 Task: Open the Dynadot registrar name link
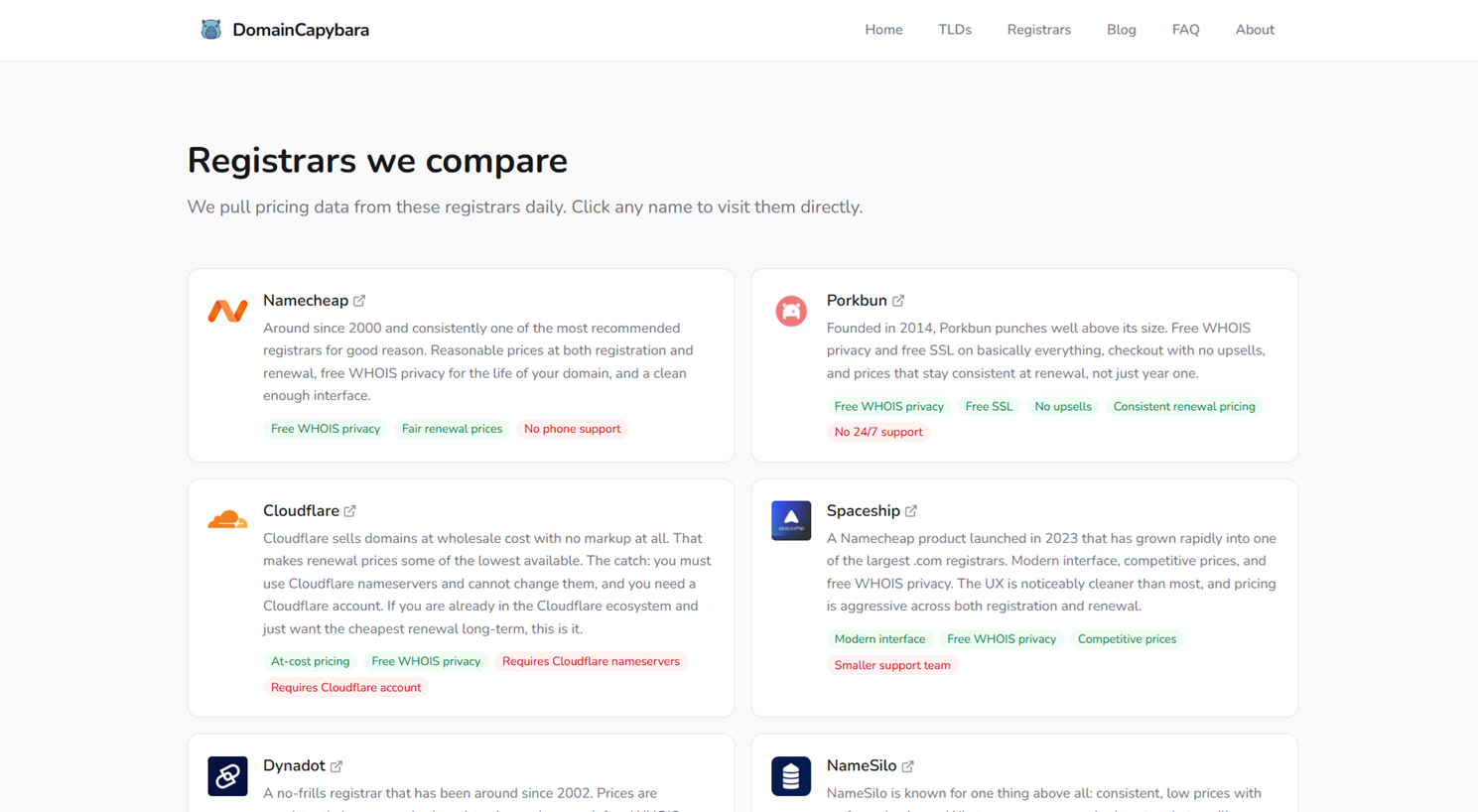(x=294, y=765)
